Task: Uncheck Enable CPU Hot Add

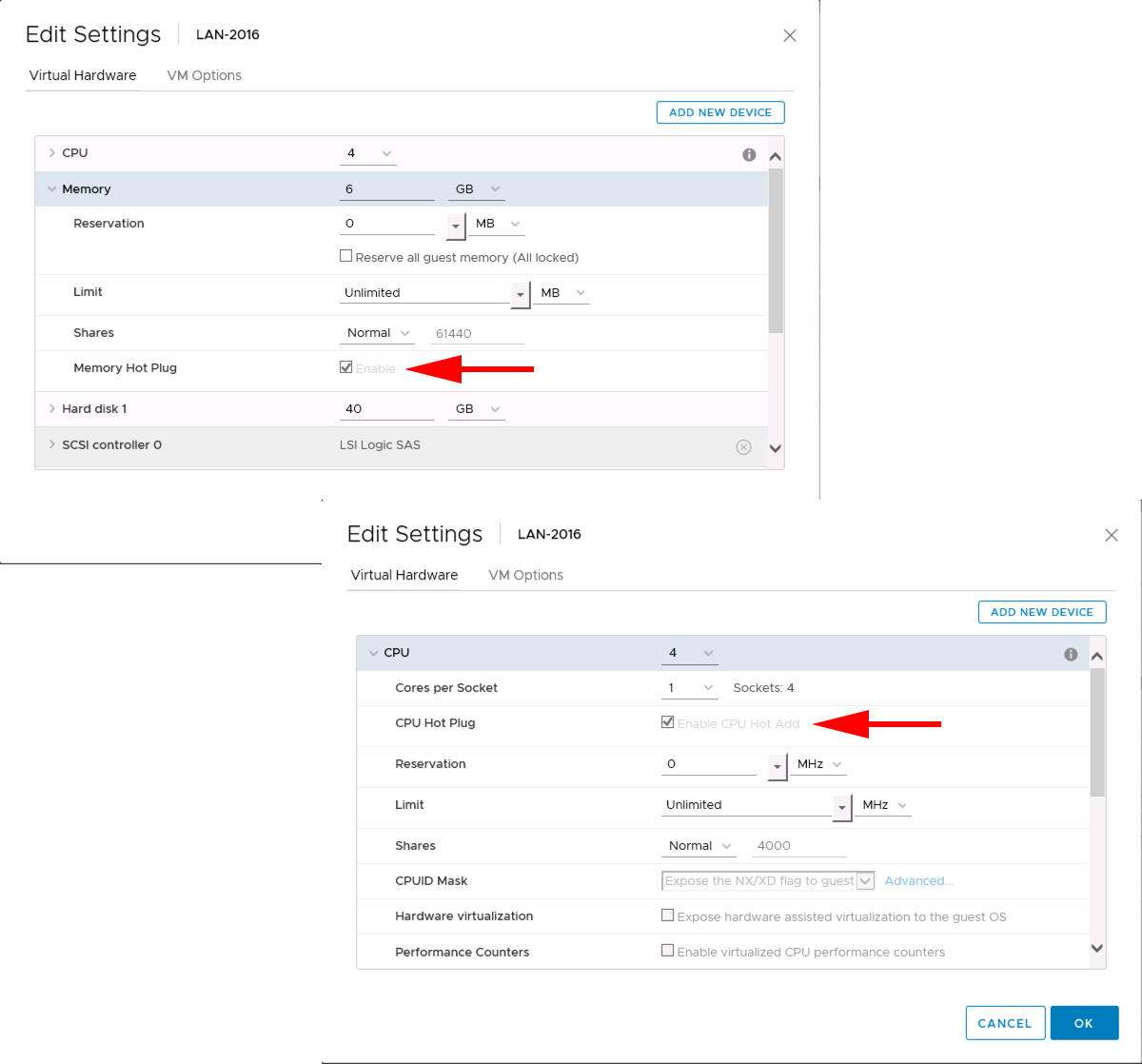Action: coord(667,721)
